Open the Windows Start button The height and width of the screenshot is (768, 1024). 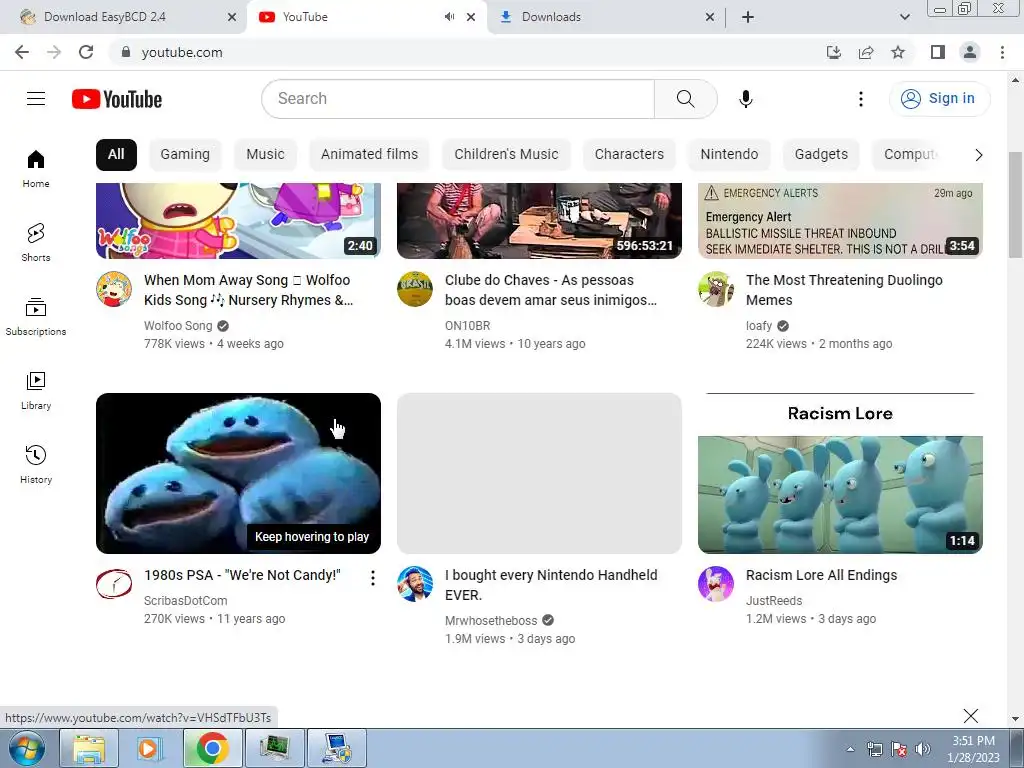pyautogui.click(x=27, y=748)
